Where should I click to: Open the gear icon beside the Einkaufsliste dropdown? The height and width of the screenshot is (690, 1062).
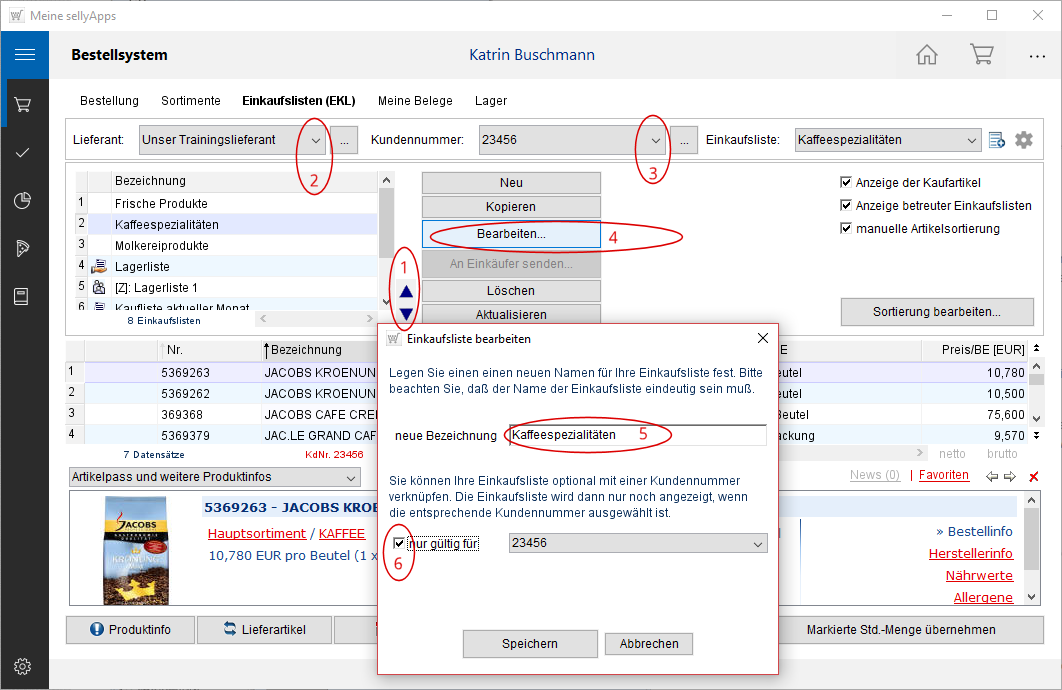(x=1024, y=140)
